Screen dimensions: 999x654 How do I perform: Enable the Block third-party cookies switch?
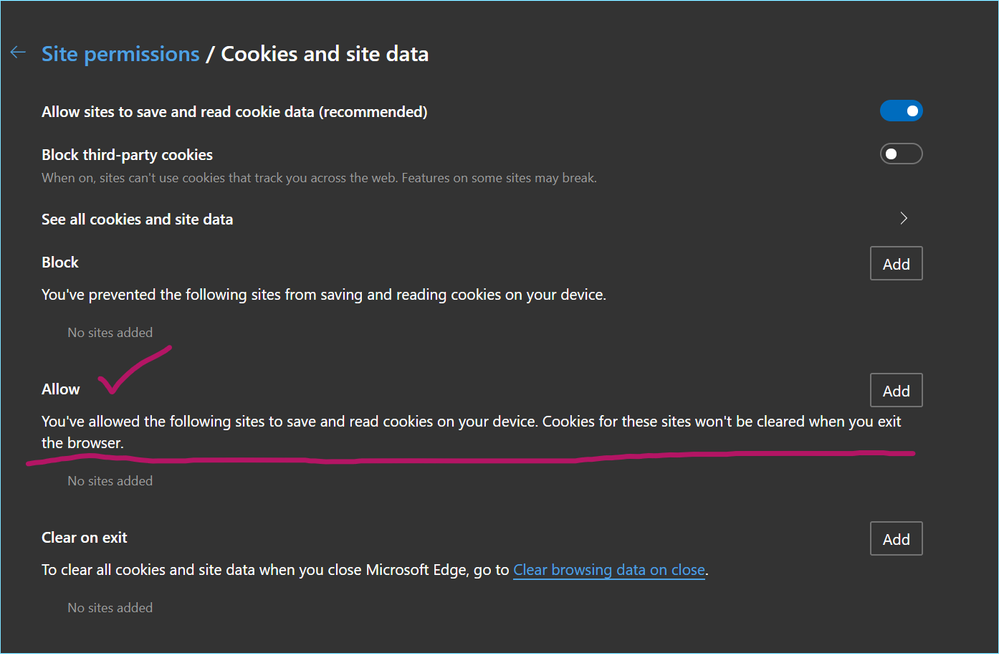coord(901,154)
